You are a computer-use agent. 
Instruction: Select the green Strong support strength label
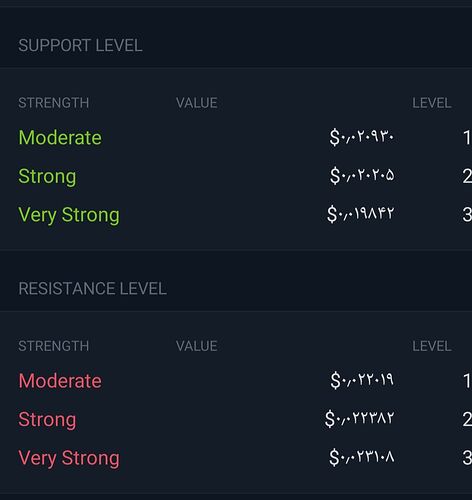[x=47, y=177]
